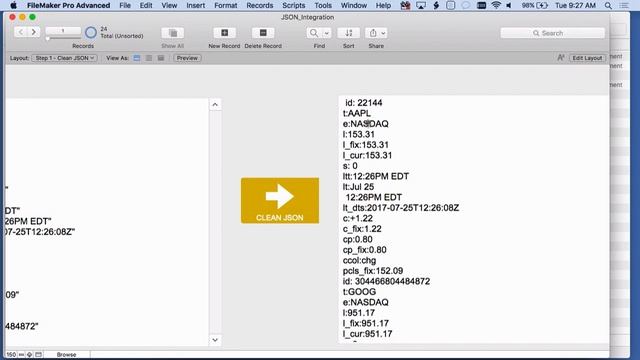The width and height of the screenshot is (640, 360).
Task: Click the record slider handle
Action: 48,38
